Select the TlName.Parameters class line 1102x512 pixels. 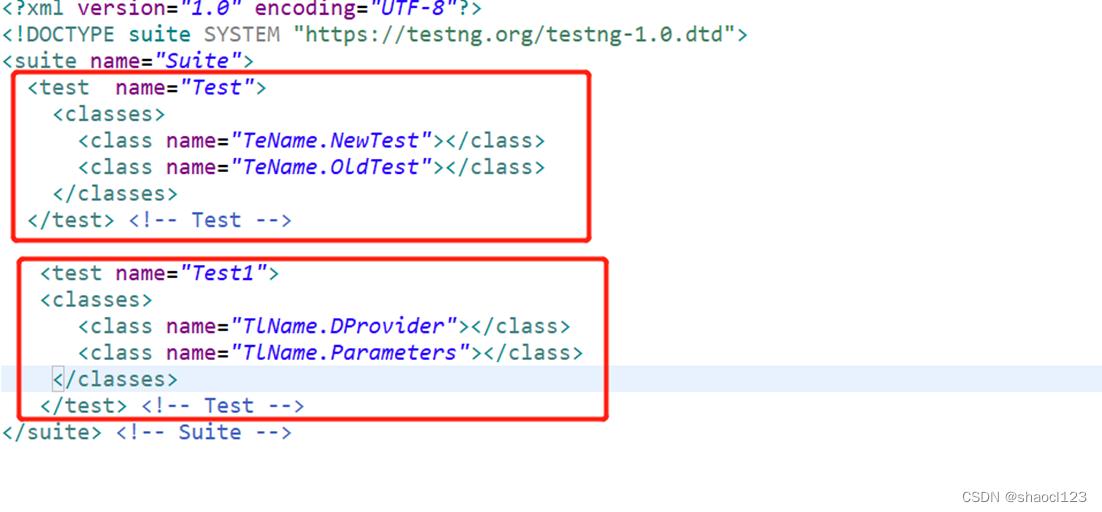(330, 353)
